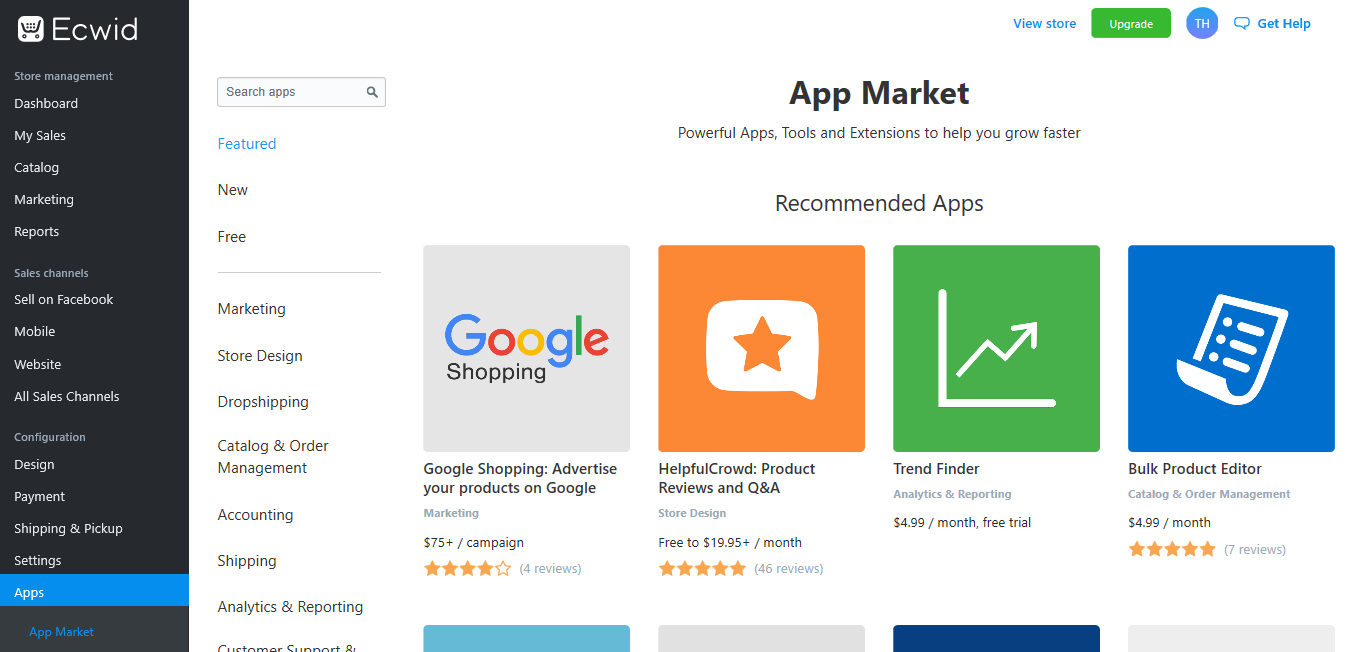The width and height of the screenshot is (1349, 652).
Task: Open the Dashboard menu item
Action: point(46,103)
